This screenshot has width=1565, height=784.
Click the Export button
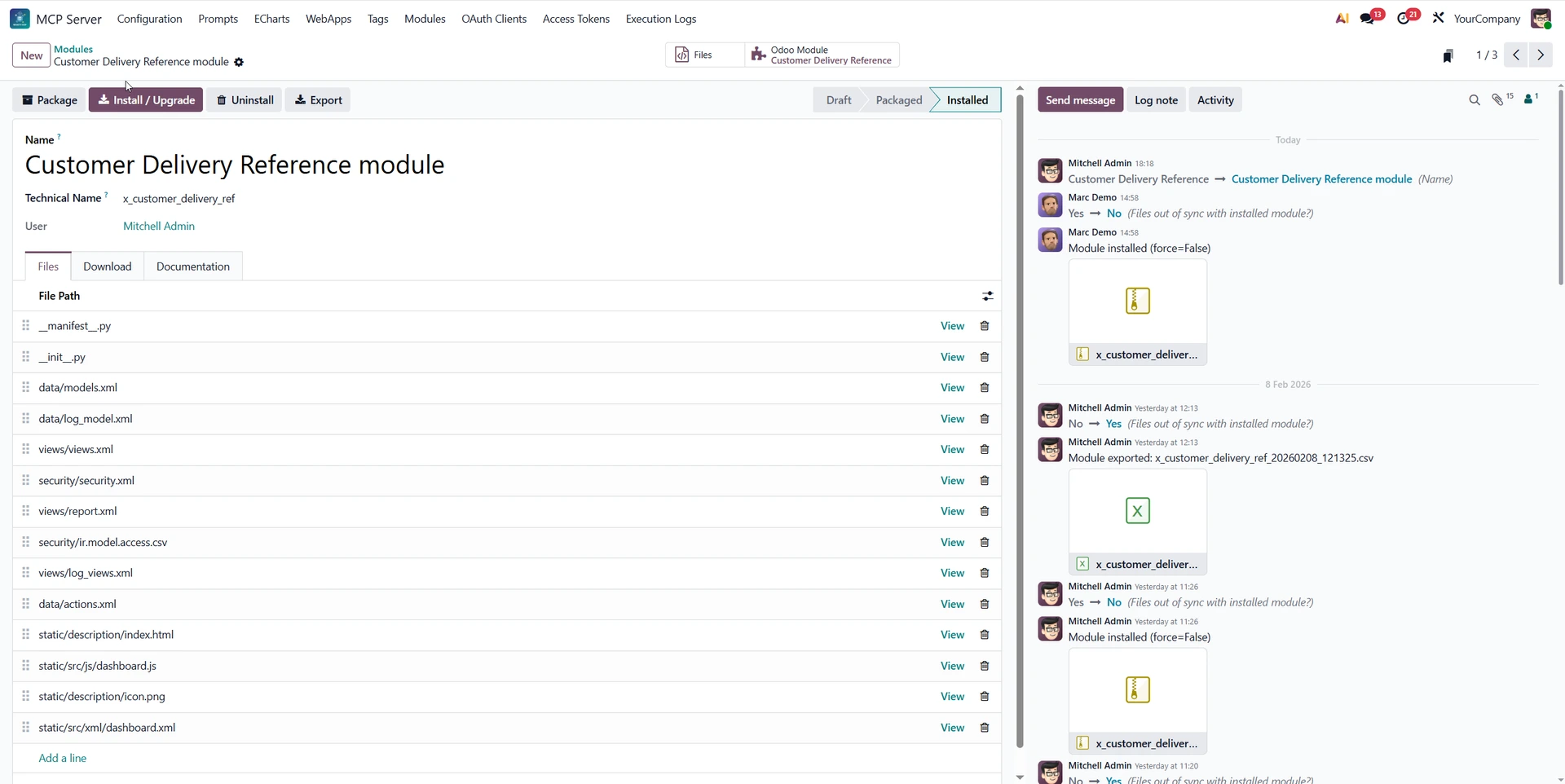(x=318, y=100)
